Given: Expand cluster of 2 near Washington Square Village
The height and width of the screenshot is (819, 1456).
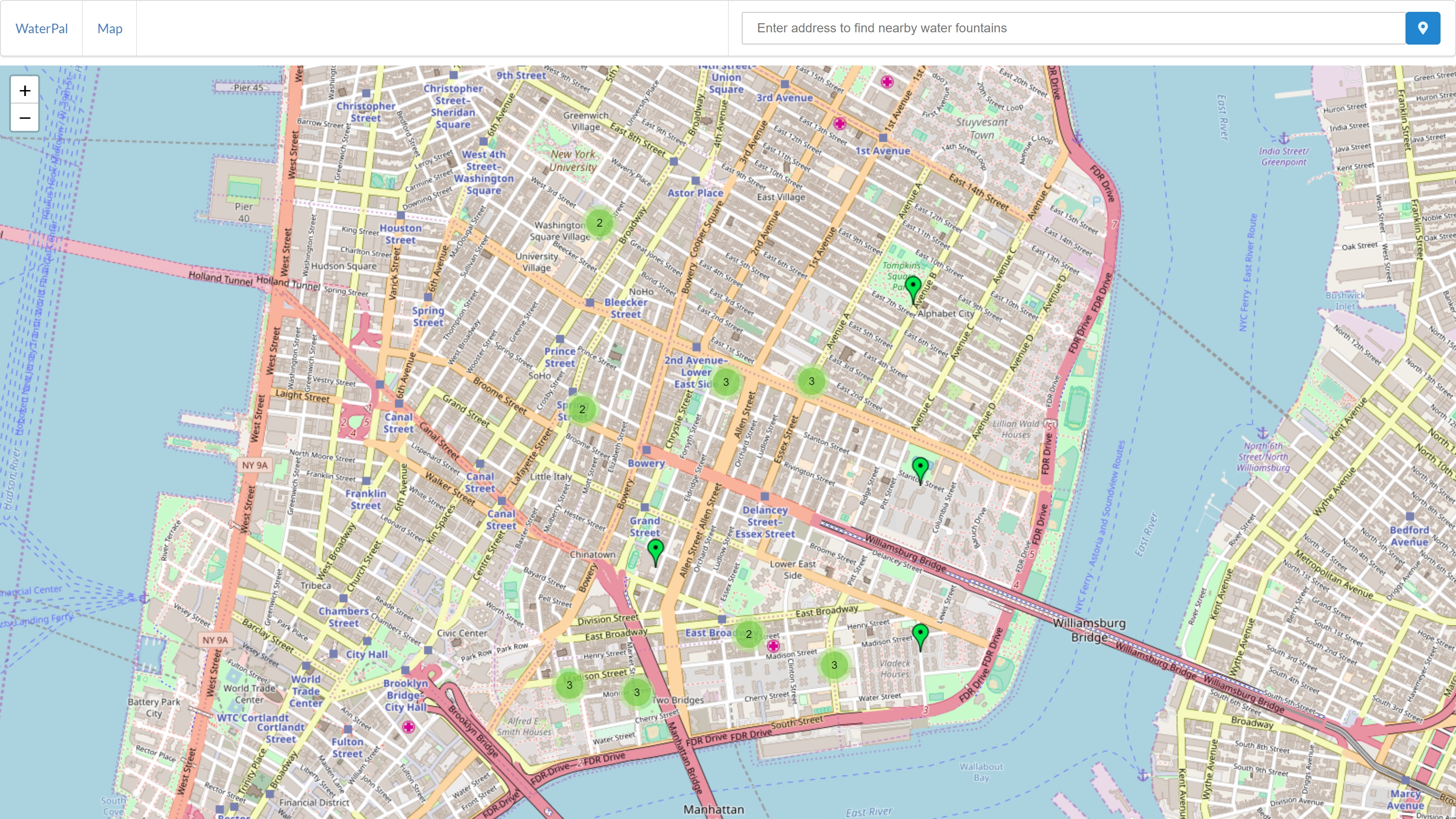Looking at the screenshot, I should 599,222.
